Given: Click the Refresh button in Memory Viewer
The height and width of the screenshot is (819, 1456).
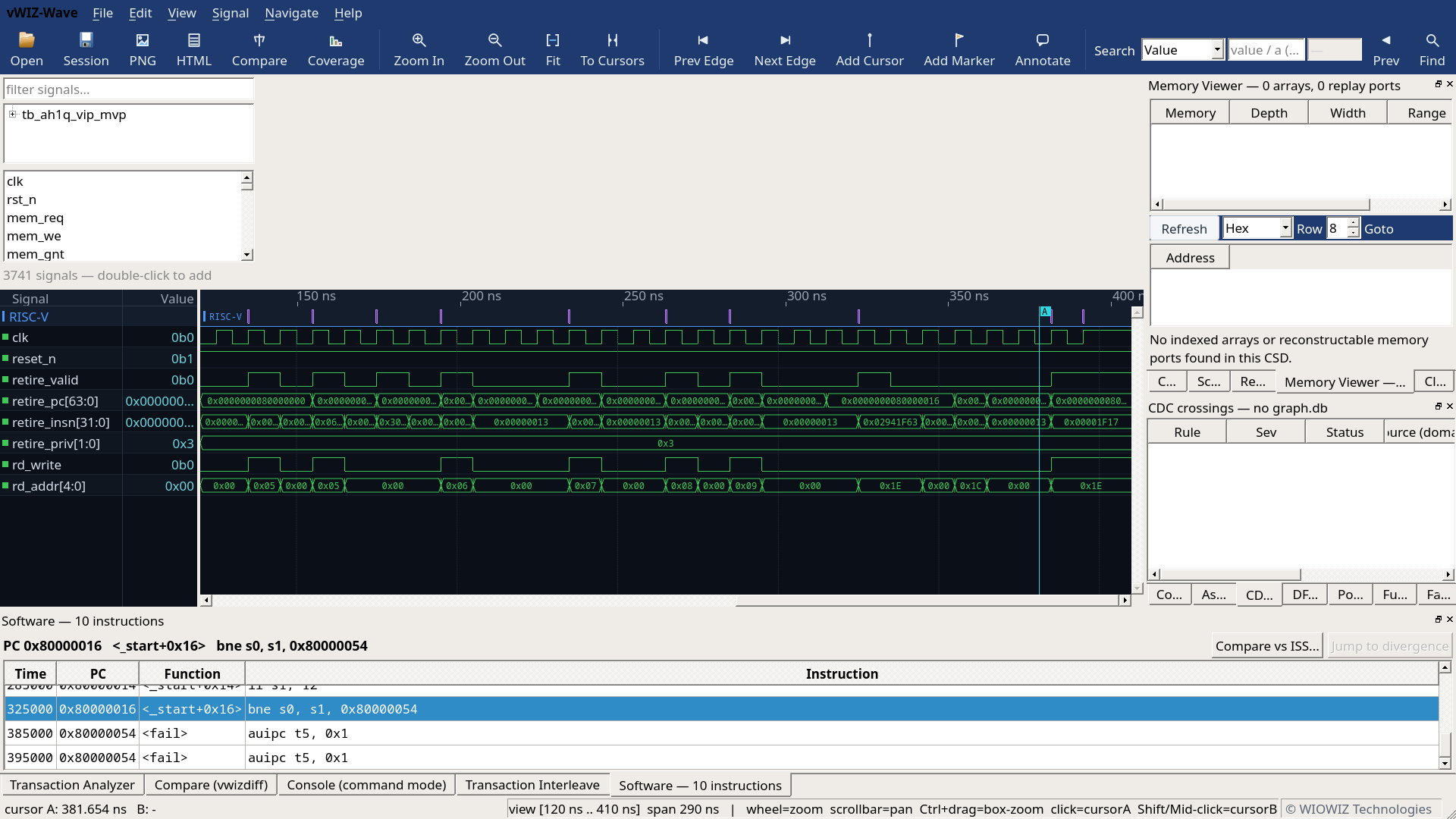Looking at the screenshot, I should pyautogui.click(x=1184, y=229).
